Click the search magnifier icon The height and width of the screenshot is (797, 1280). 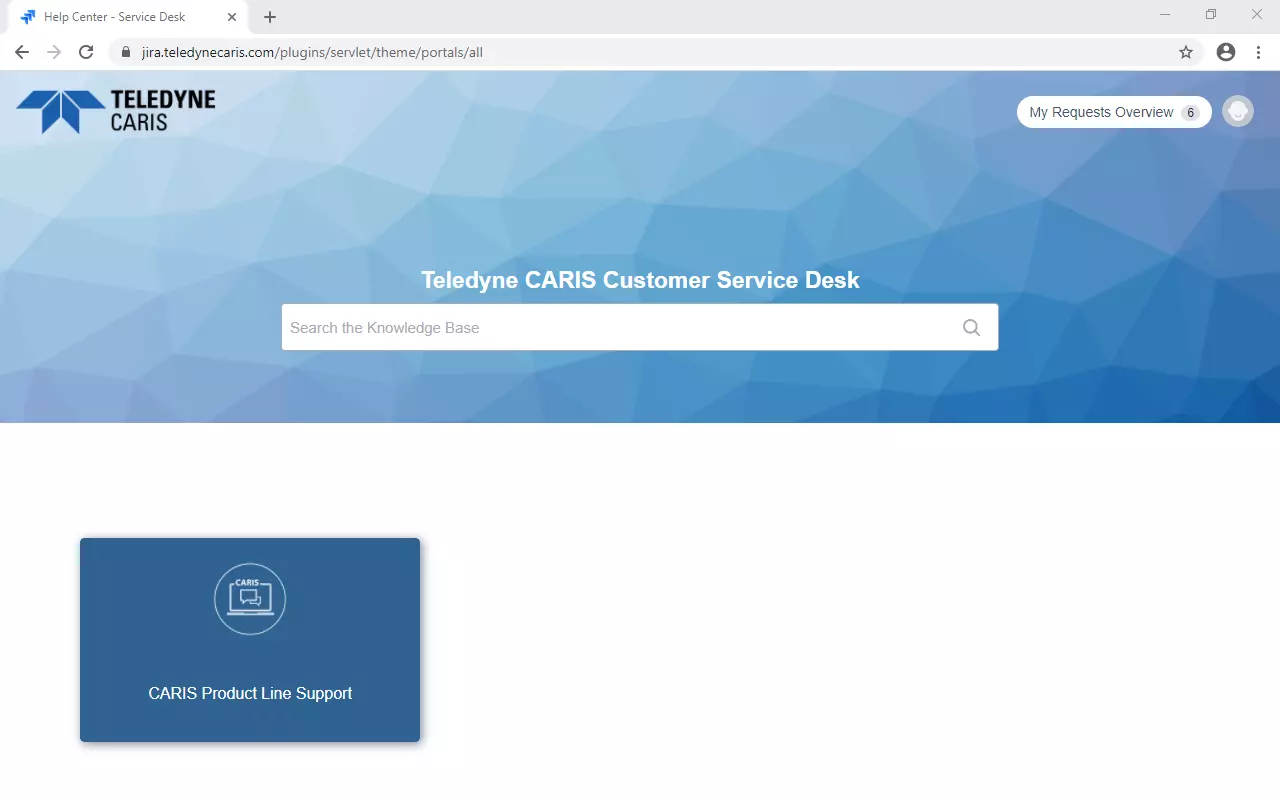[970, 327]
